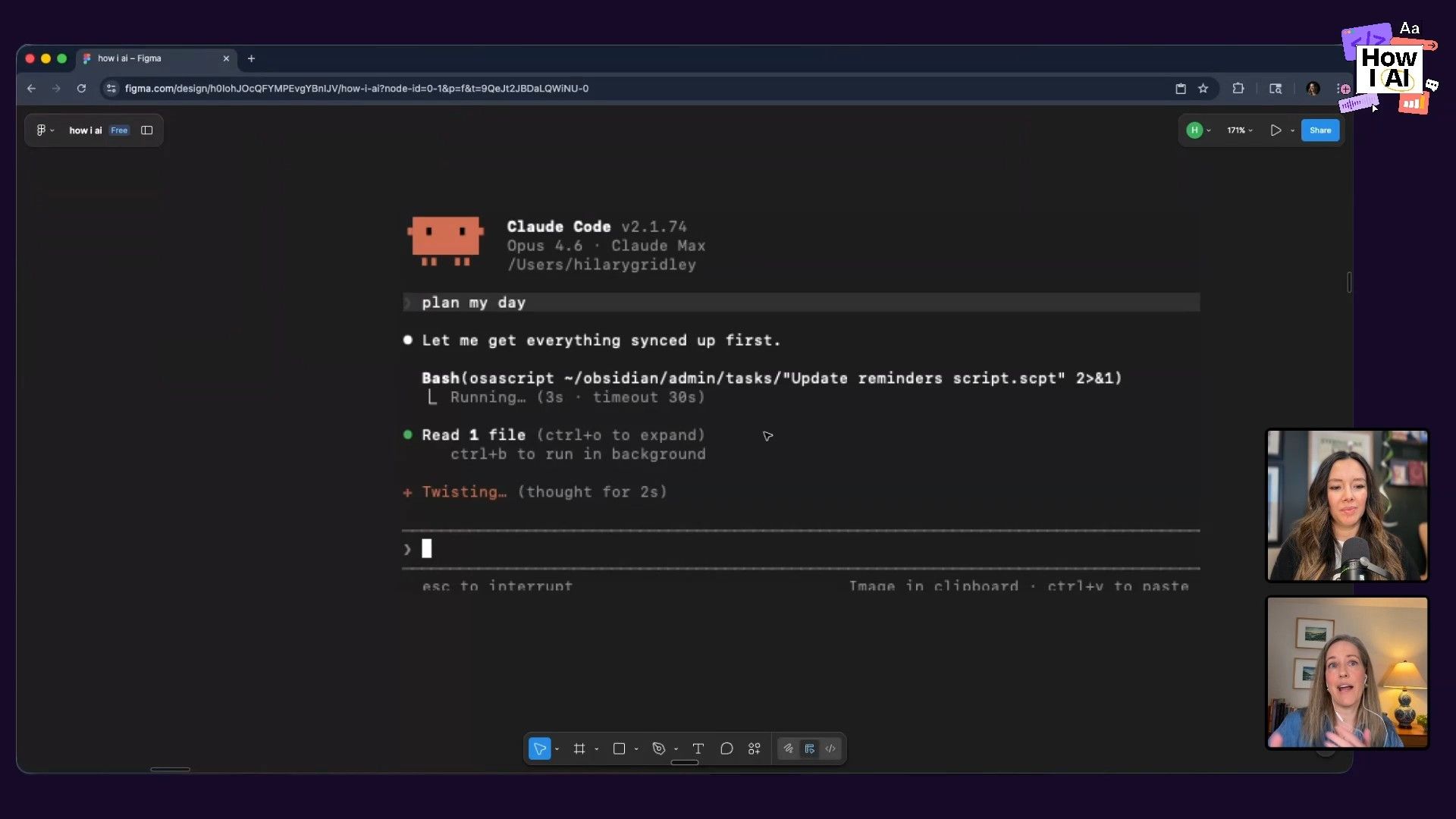The width and height of the screenshot is (1456, 819).
Task: Click the 'Read 1 file' line
Action: point(563,435)
